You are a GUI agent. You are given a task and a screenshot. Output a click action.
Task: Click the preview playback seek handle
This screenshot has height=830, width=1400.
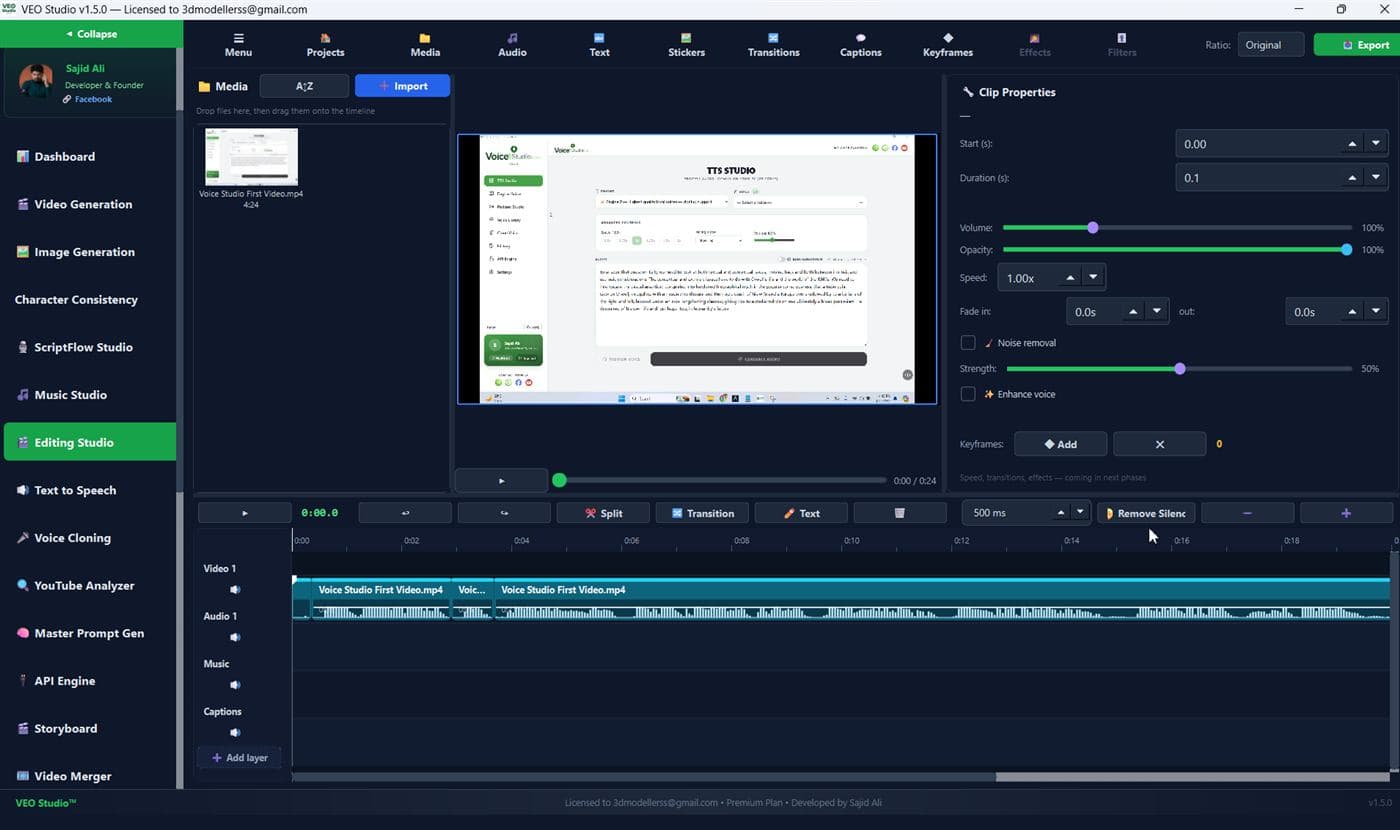point(560,480)
